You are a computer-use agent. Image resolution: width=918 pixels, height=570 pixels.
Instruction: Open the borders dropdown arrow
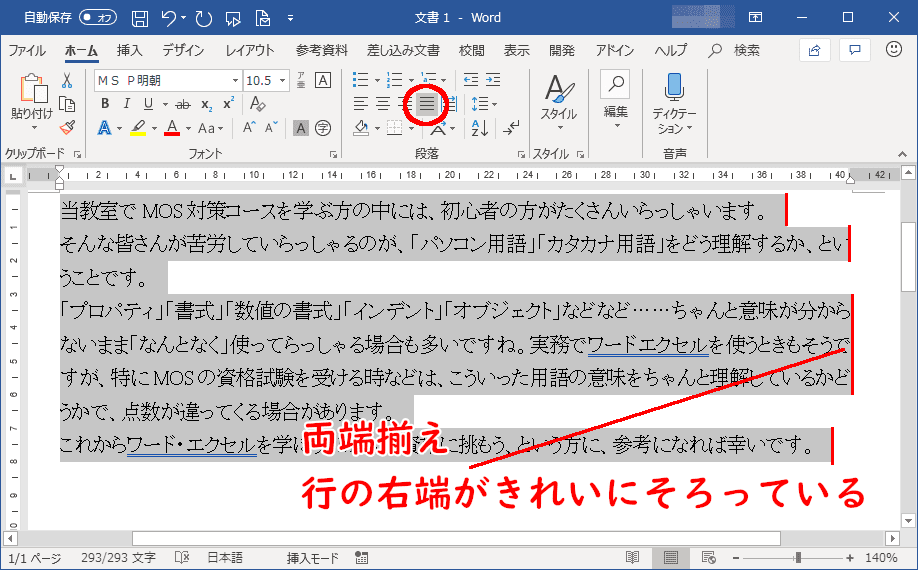[412, 128]
